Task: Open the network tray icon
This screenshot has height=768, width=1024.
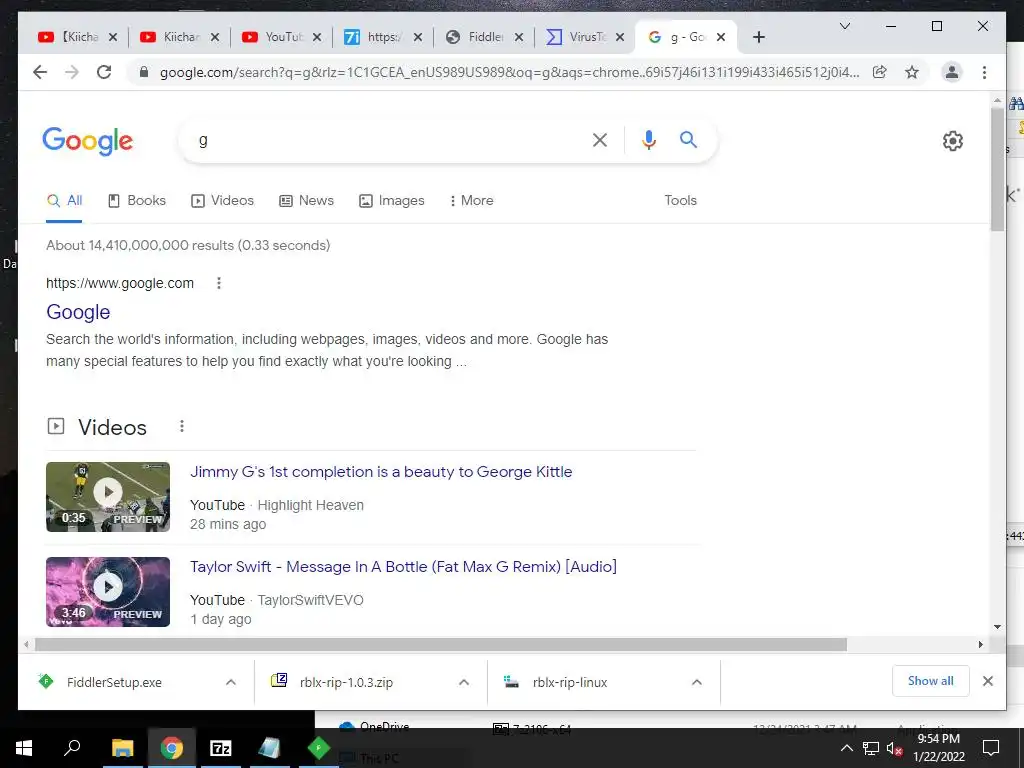Action: [871, 748]
